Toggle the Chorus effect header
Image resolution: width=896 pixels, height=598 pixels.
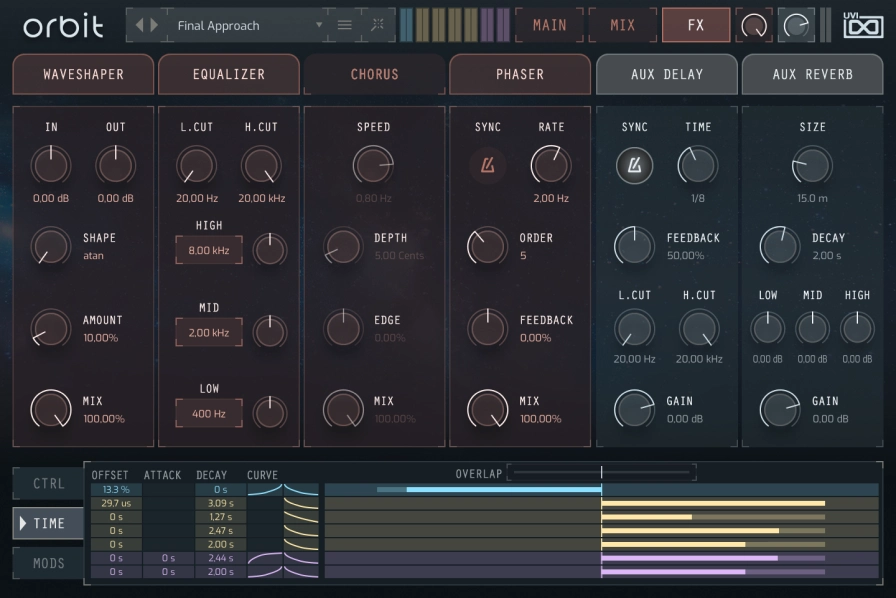374,74
